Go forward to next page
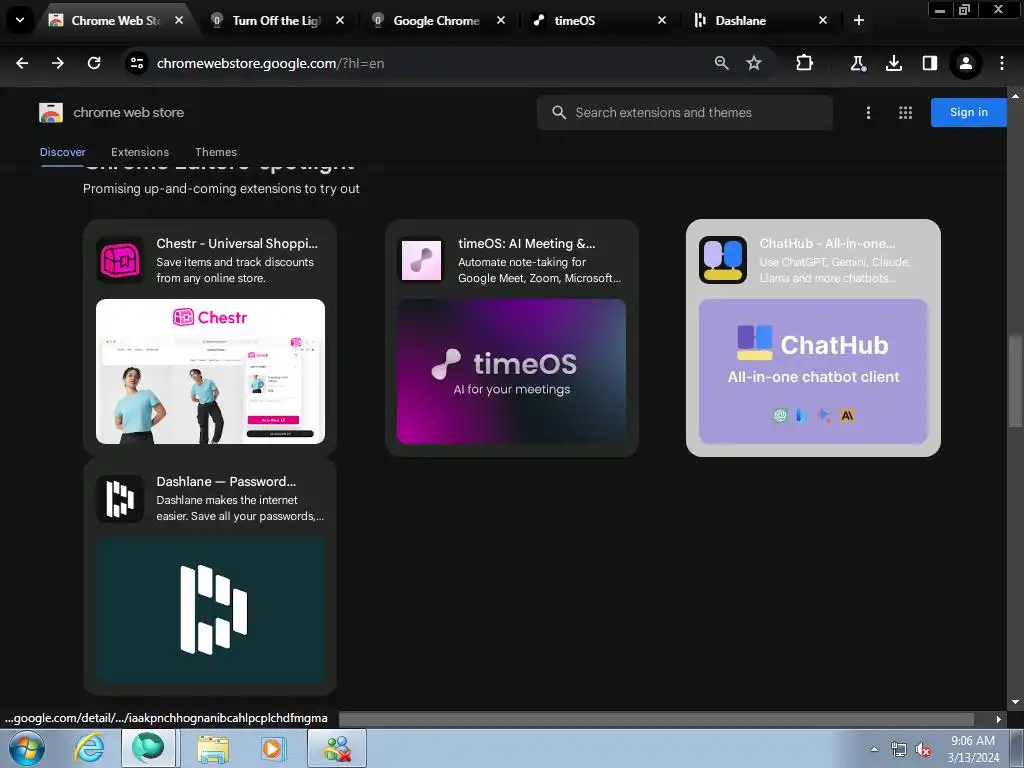 tap(58, 63)
